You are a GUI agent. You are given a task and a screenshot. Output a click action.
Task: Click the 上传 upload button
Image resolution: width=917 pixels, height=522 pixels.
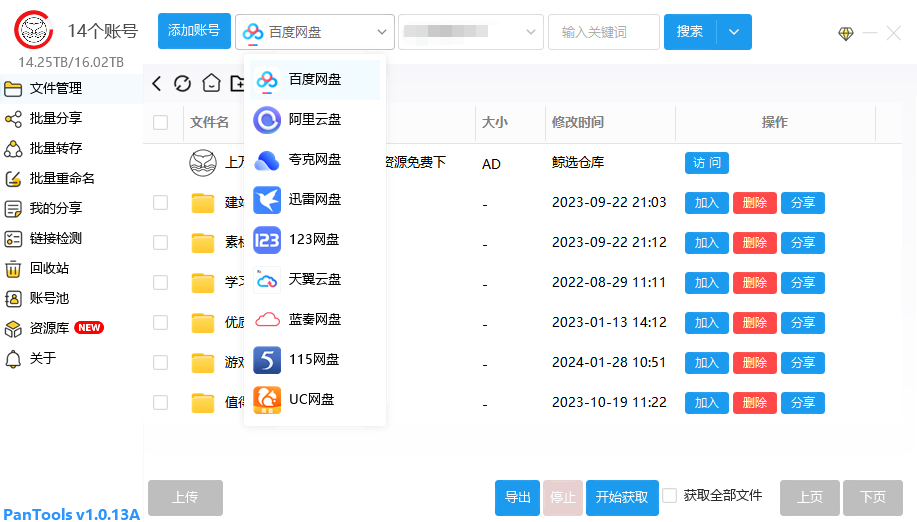tap(185, 498)
